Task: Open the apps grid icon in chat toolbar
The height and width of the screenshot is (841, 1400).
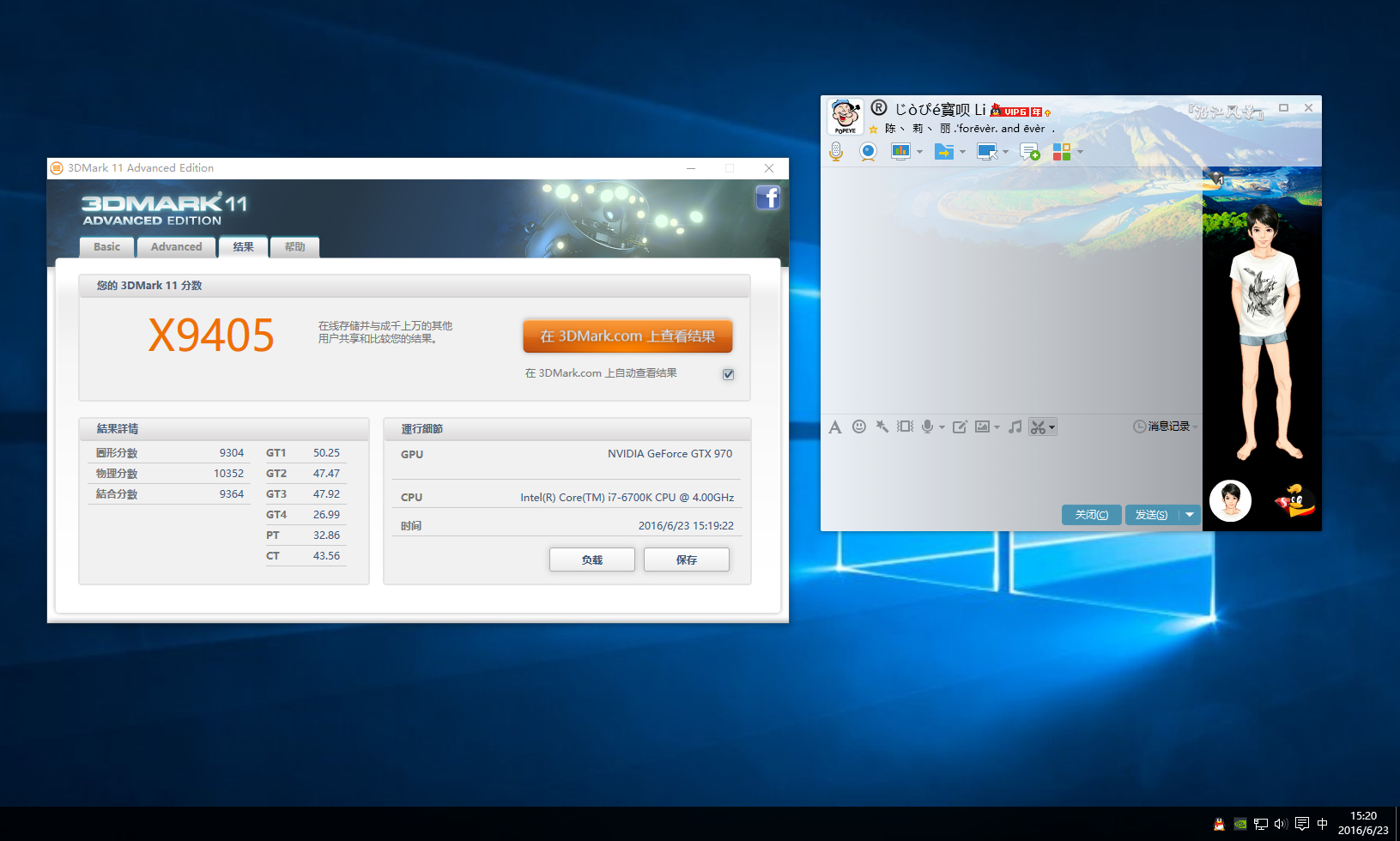Action: pos(1062,152)
